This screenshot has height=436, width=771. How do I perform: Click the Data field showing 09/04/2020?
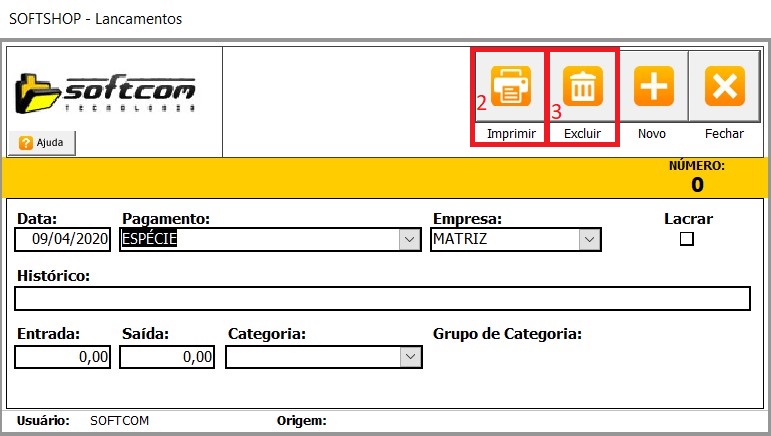coord(64,240)
